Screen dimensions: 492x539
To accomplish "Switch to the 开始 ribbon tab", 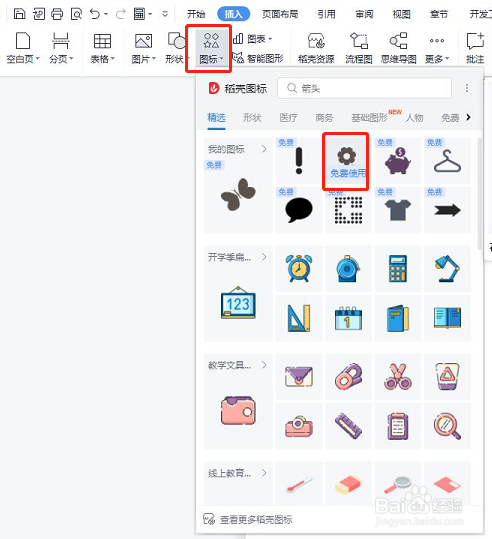I will [x=196, y=14].
